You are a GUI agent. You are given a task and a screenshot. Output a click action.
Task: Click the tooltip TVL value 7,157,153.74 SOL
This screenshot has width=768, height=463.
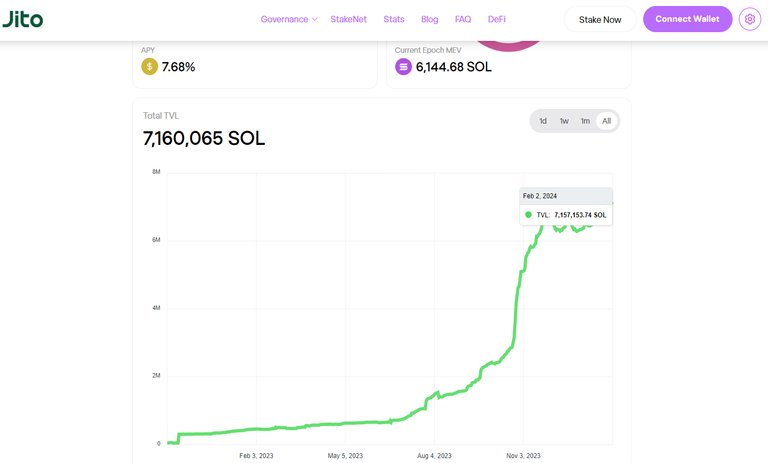580,215
